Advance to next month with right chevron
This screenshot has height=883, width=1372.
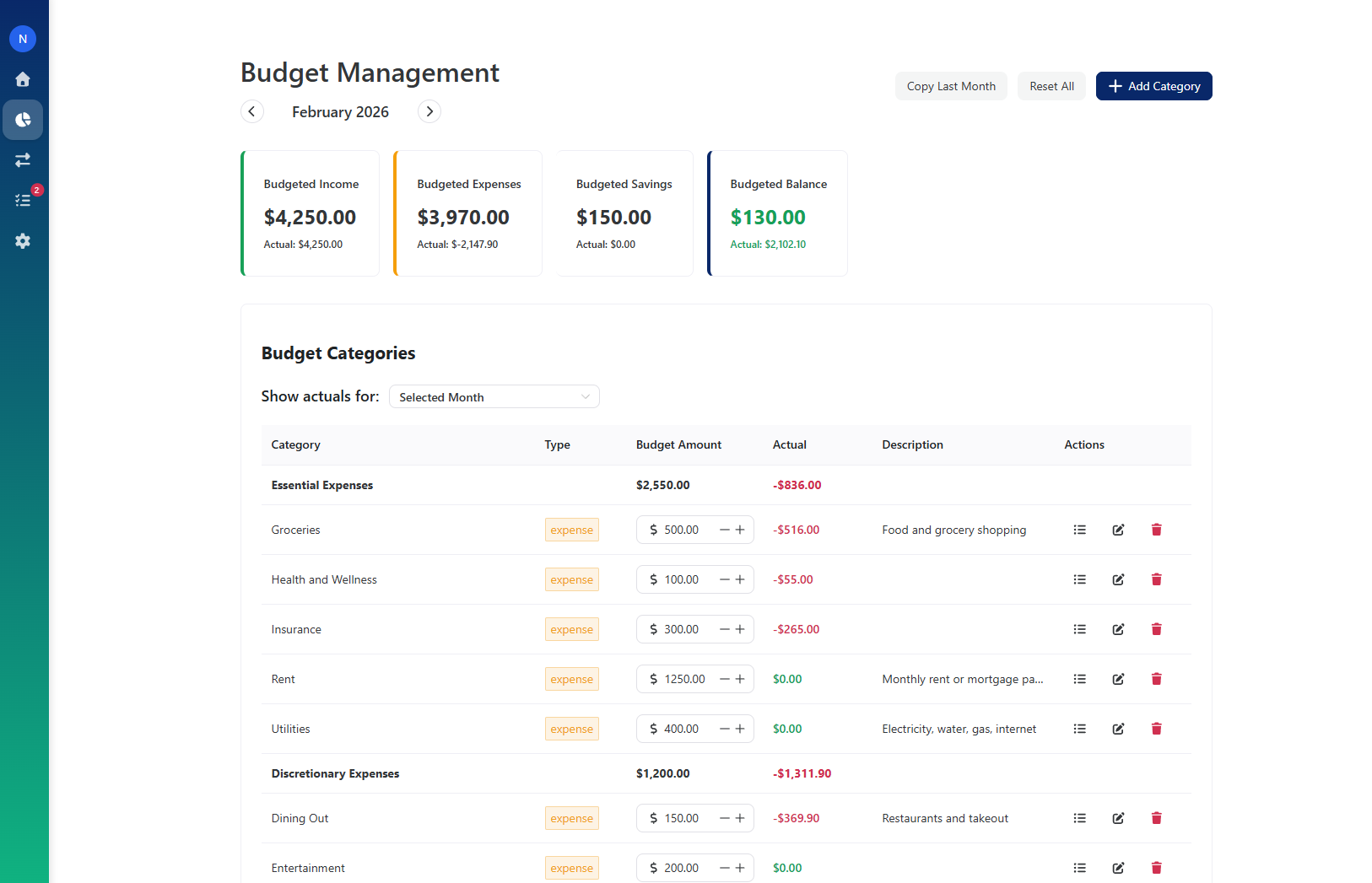(429, 111)
